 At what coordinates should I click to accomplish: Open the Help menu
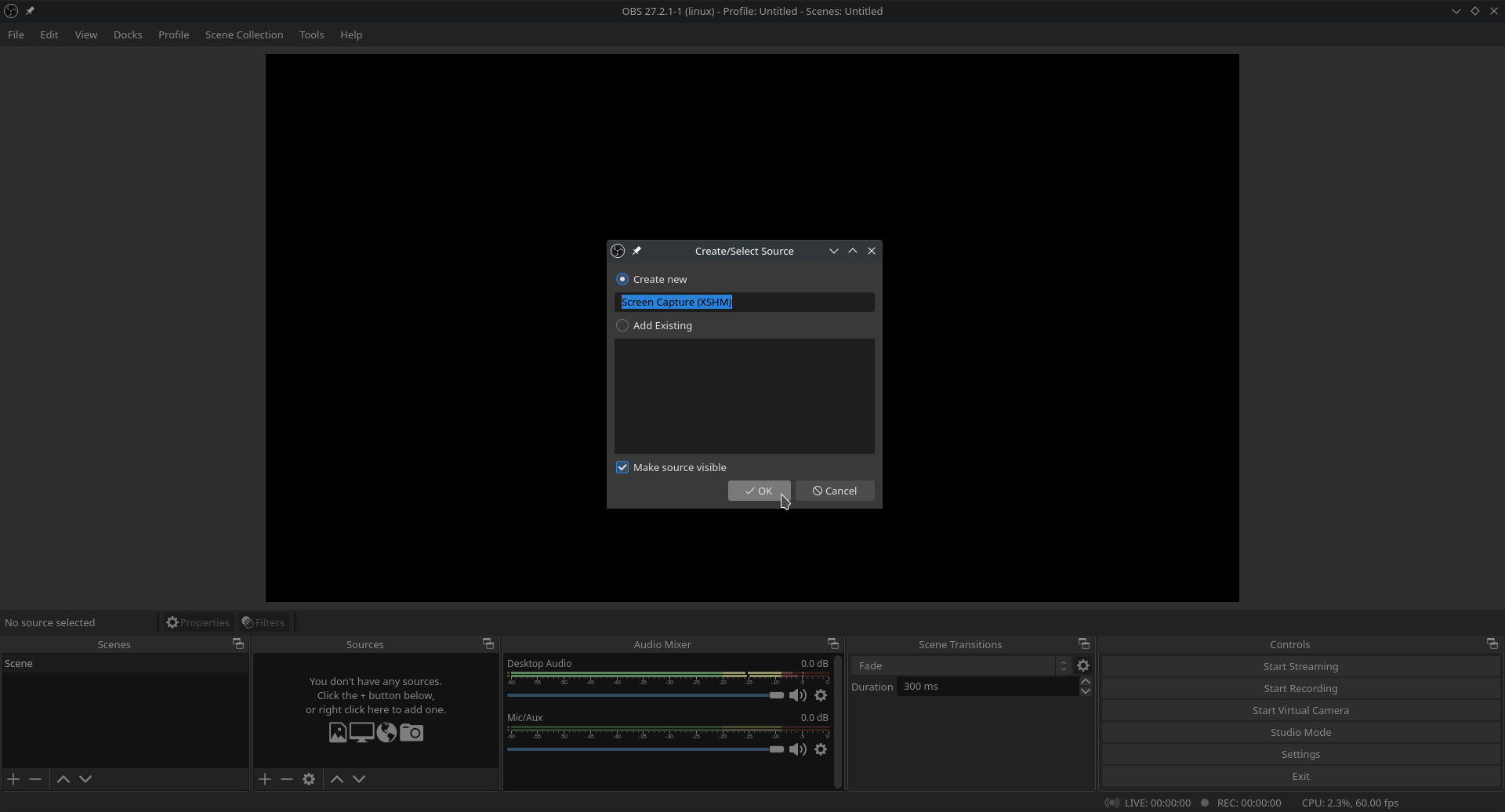point(351,34)
